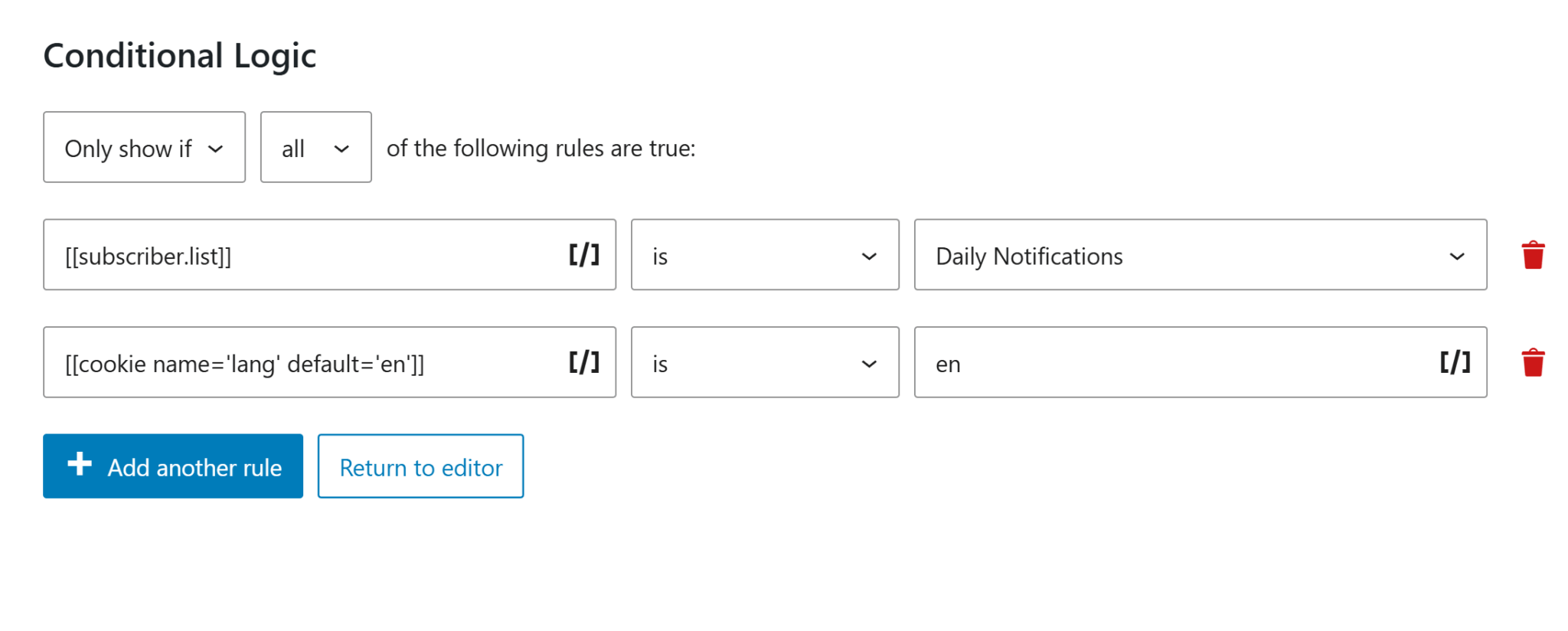This screenshot has width=1568, height=631.
Task: Expand the chevron on 'Only show if'
Action: [x=216, y=149]
